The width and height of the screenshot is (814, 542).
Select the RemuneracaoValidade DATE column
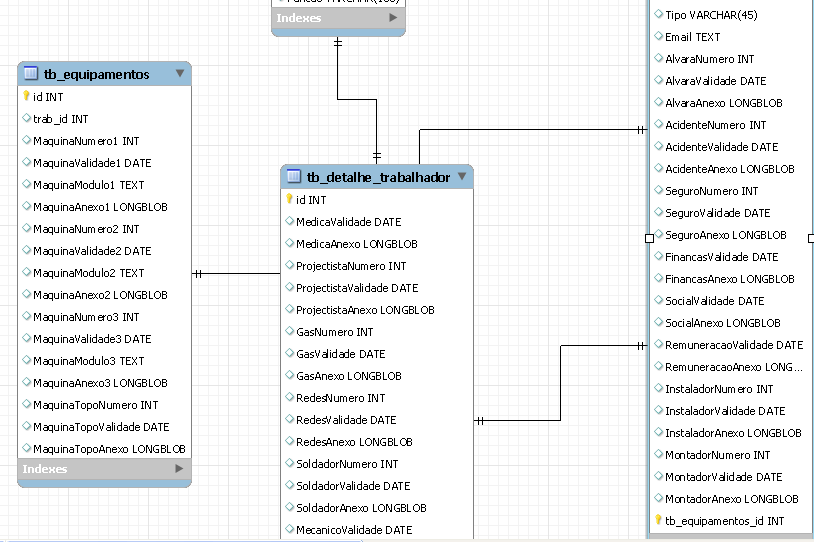[x=733, y=345]
